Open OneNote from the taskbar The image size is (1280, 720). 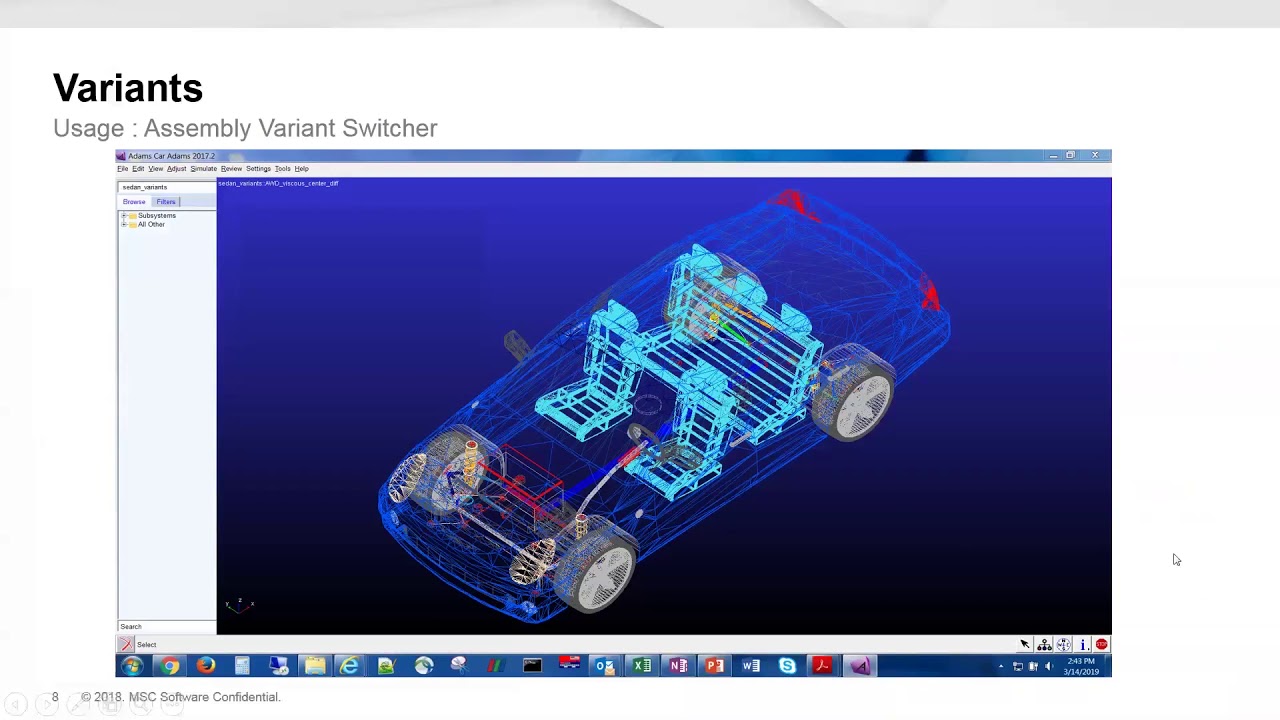coord(678,666)
